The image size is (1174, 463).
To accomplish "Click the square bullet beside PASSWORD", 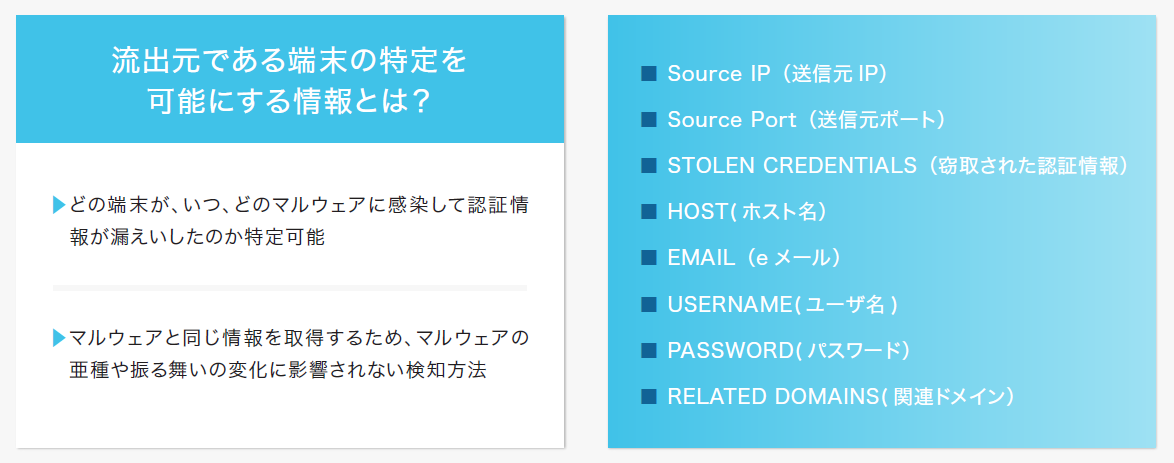I will point(649,350).
